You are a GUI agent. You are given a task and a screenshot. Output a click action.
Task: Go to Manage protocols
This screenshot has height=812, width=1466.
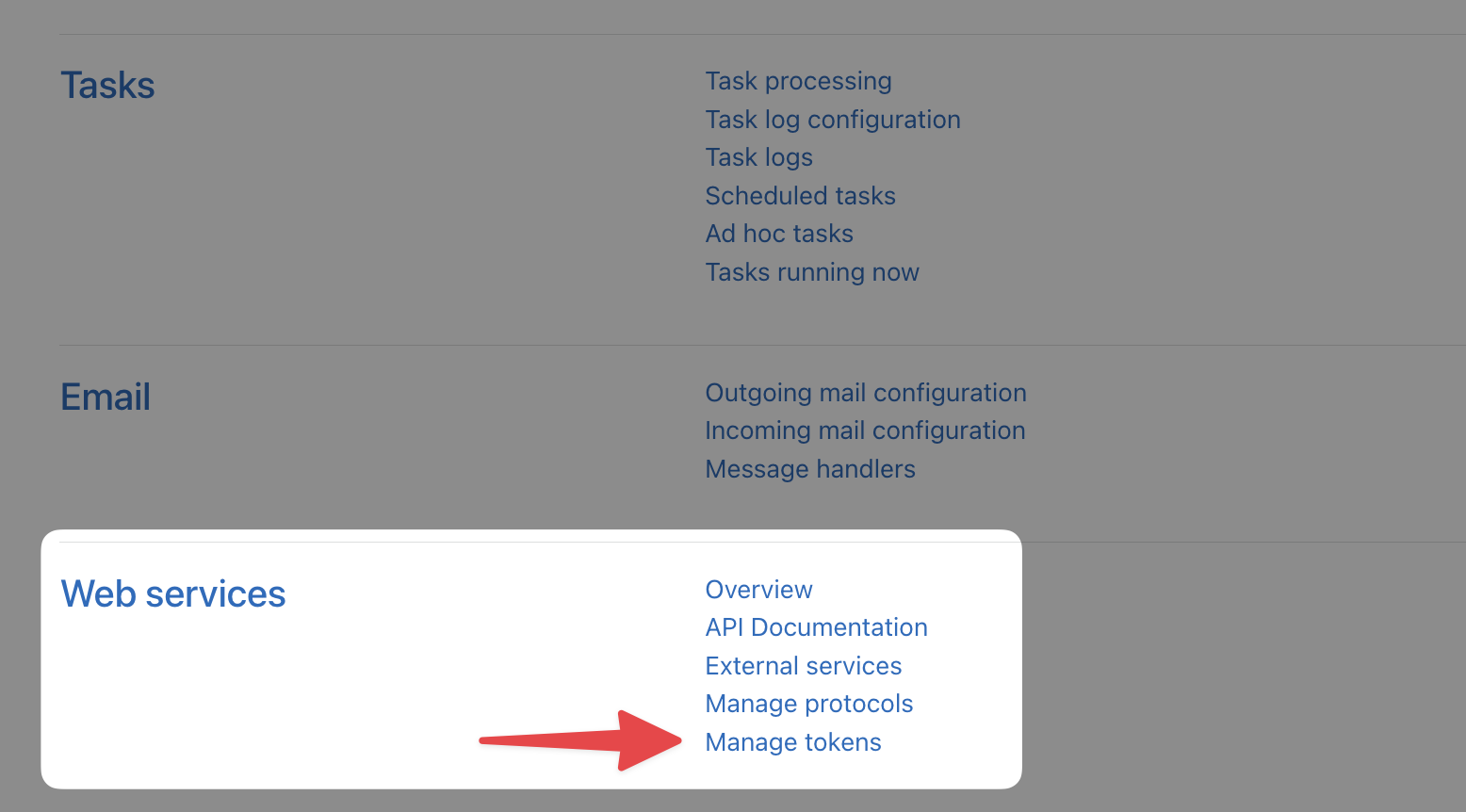pos(808,704)
